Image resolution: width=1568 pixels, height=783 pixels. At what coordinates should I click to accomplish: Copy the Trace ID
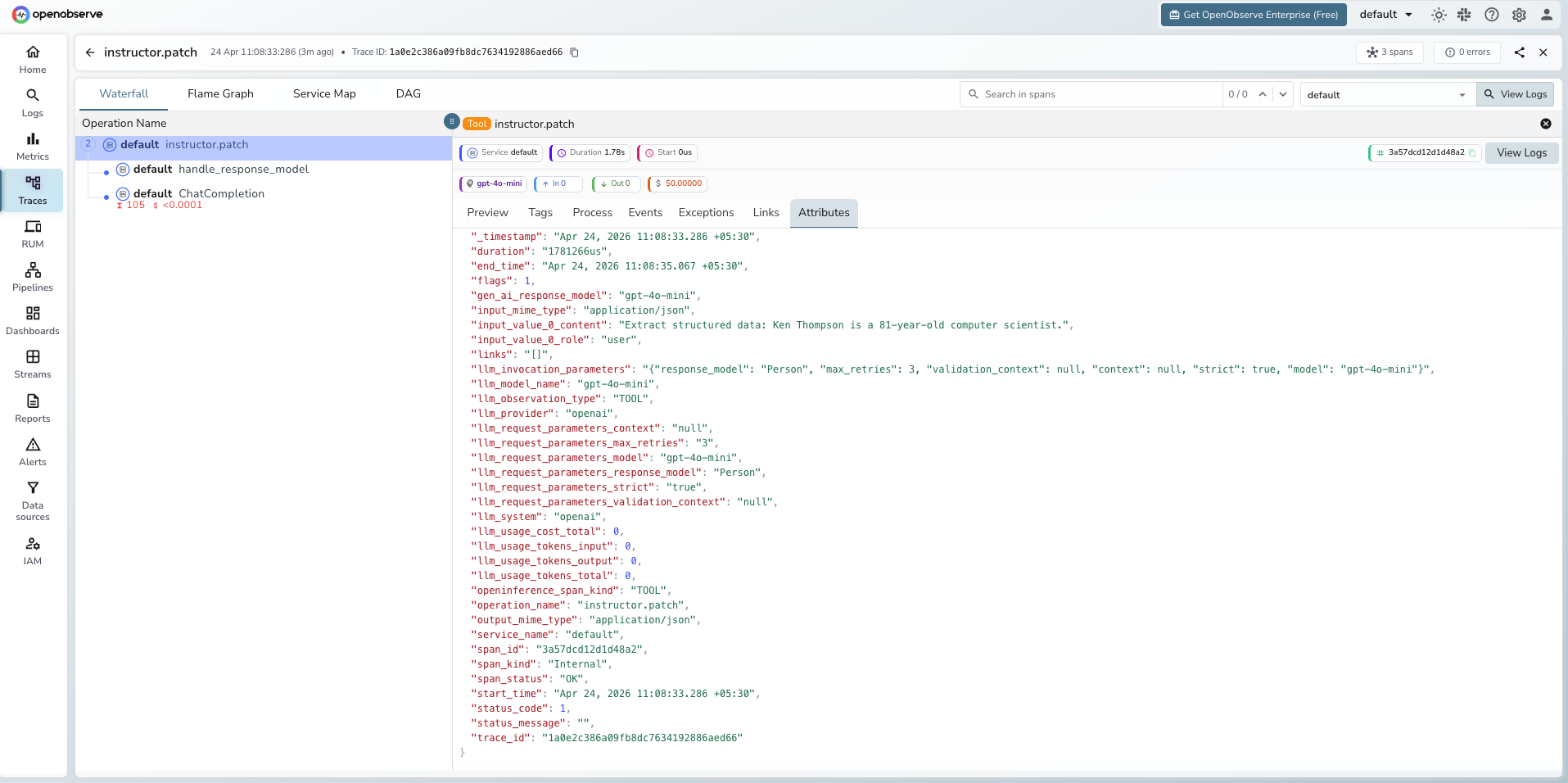click(x=573, y=52)
